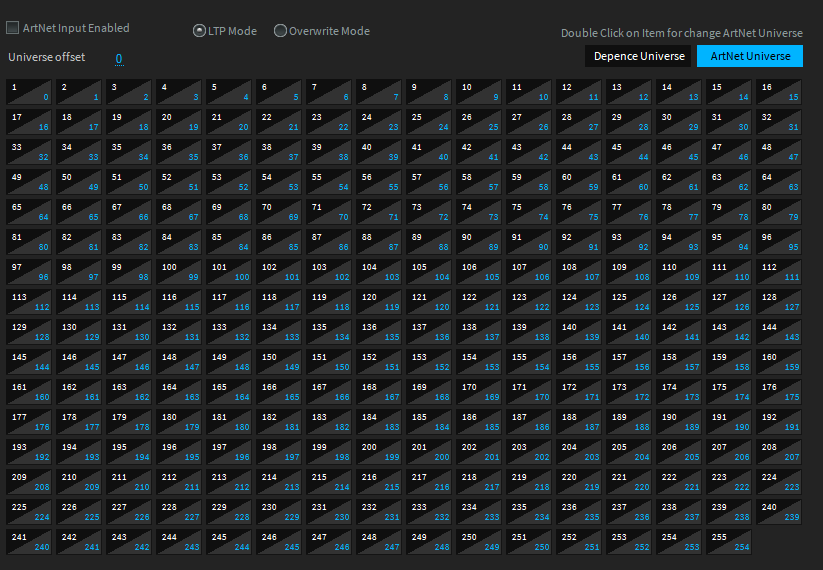Image resolution: width=823 pixels, height=570 pixels.
Task: Click universe cell 255
Action: [x=729, y=542]
